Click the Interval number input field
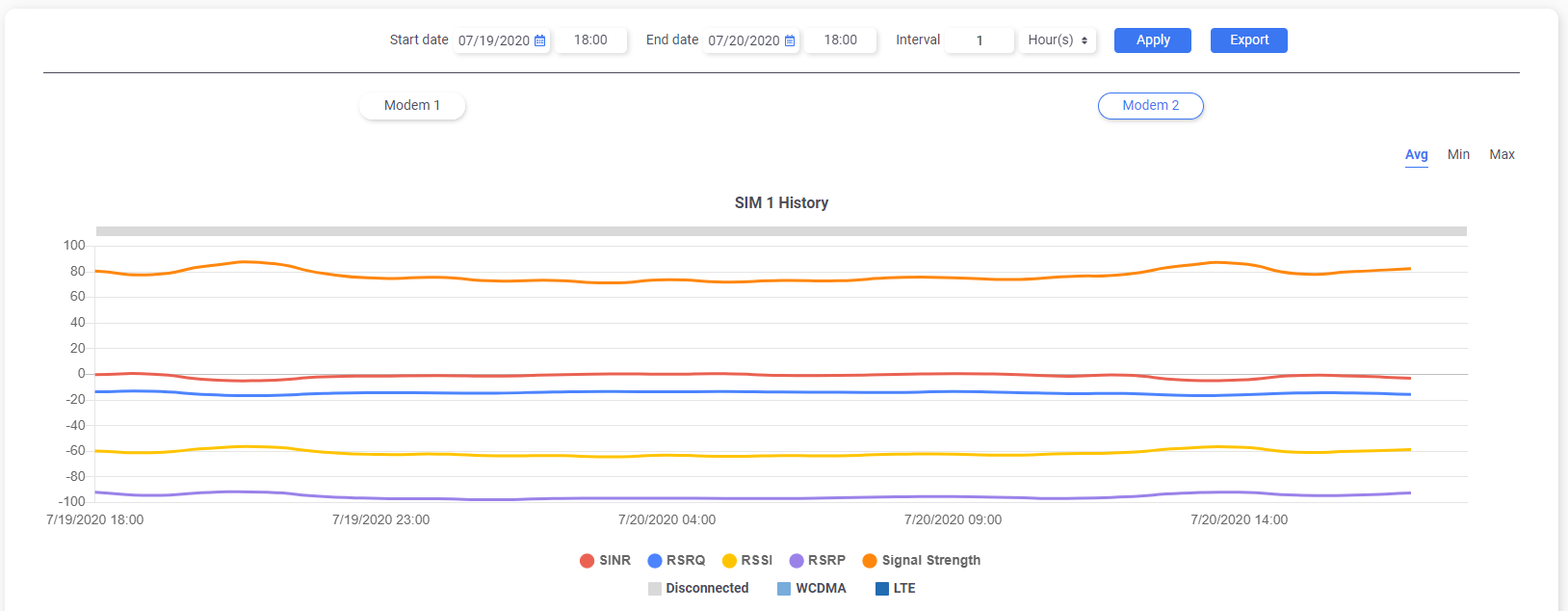 point(980,40)
